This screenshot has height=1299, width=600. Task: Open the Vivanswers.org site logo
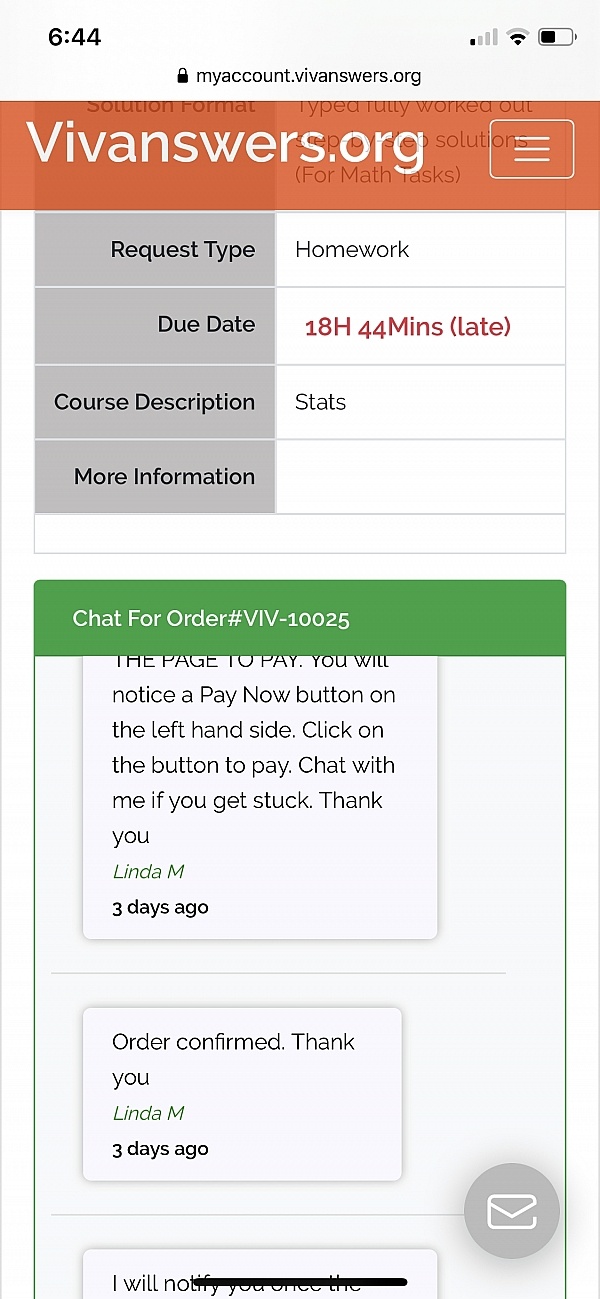coord(226,143)
